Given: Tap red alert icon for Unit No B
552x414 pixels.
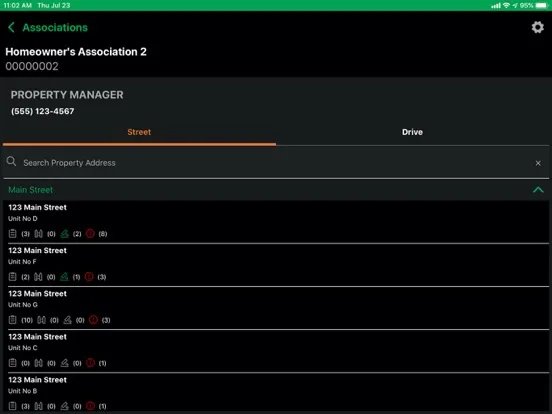Looking at the screenshot, I should point(90,406).
